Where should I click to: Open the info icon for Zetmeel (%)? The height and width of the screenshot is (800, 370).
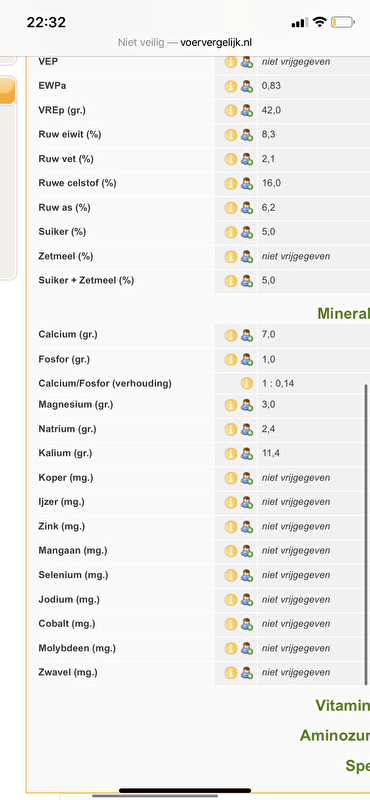click(231, 256)
